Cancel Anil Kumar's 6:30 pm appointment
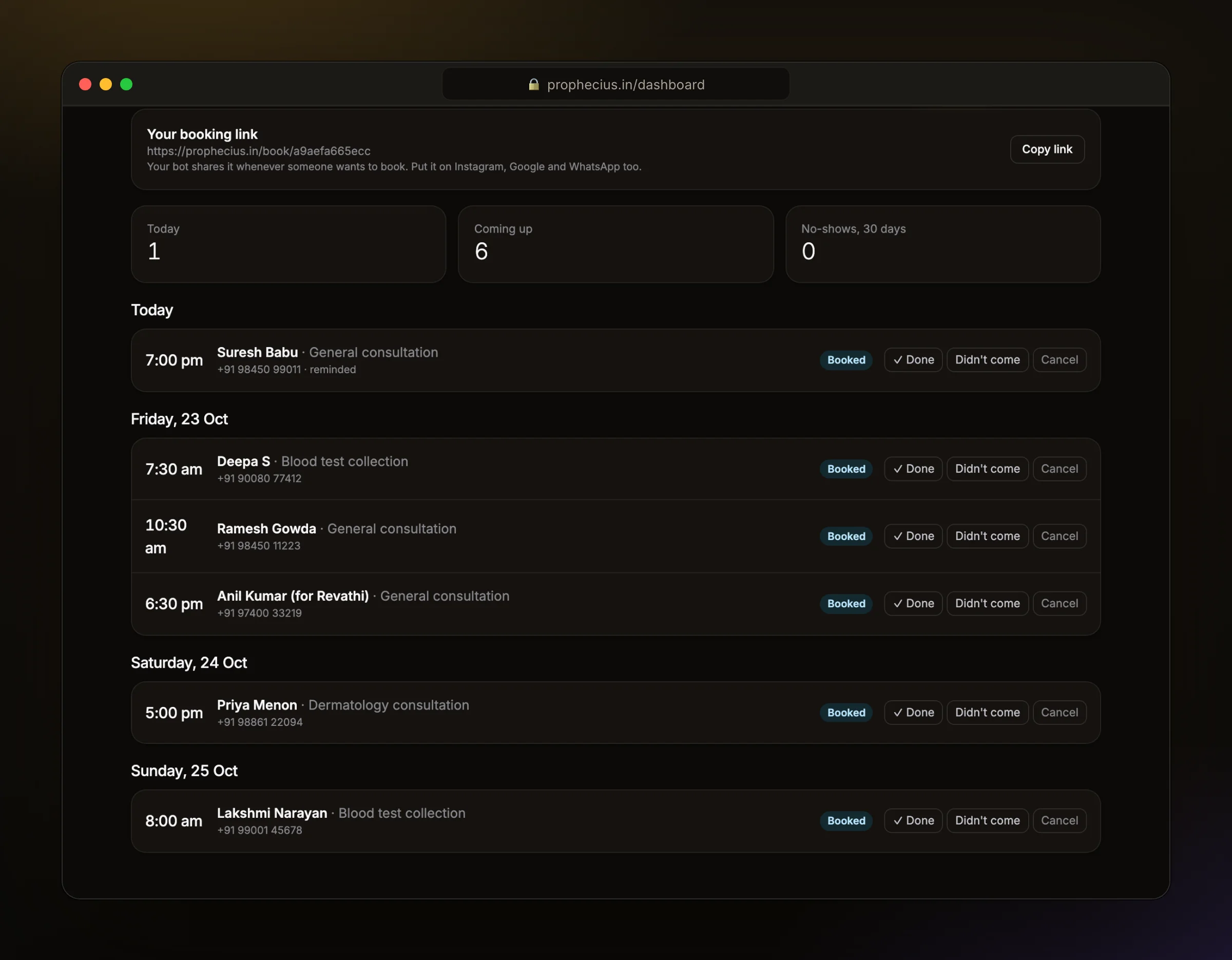Viewport: 1232px width, 960px height. (1060, 604)
